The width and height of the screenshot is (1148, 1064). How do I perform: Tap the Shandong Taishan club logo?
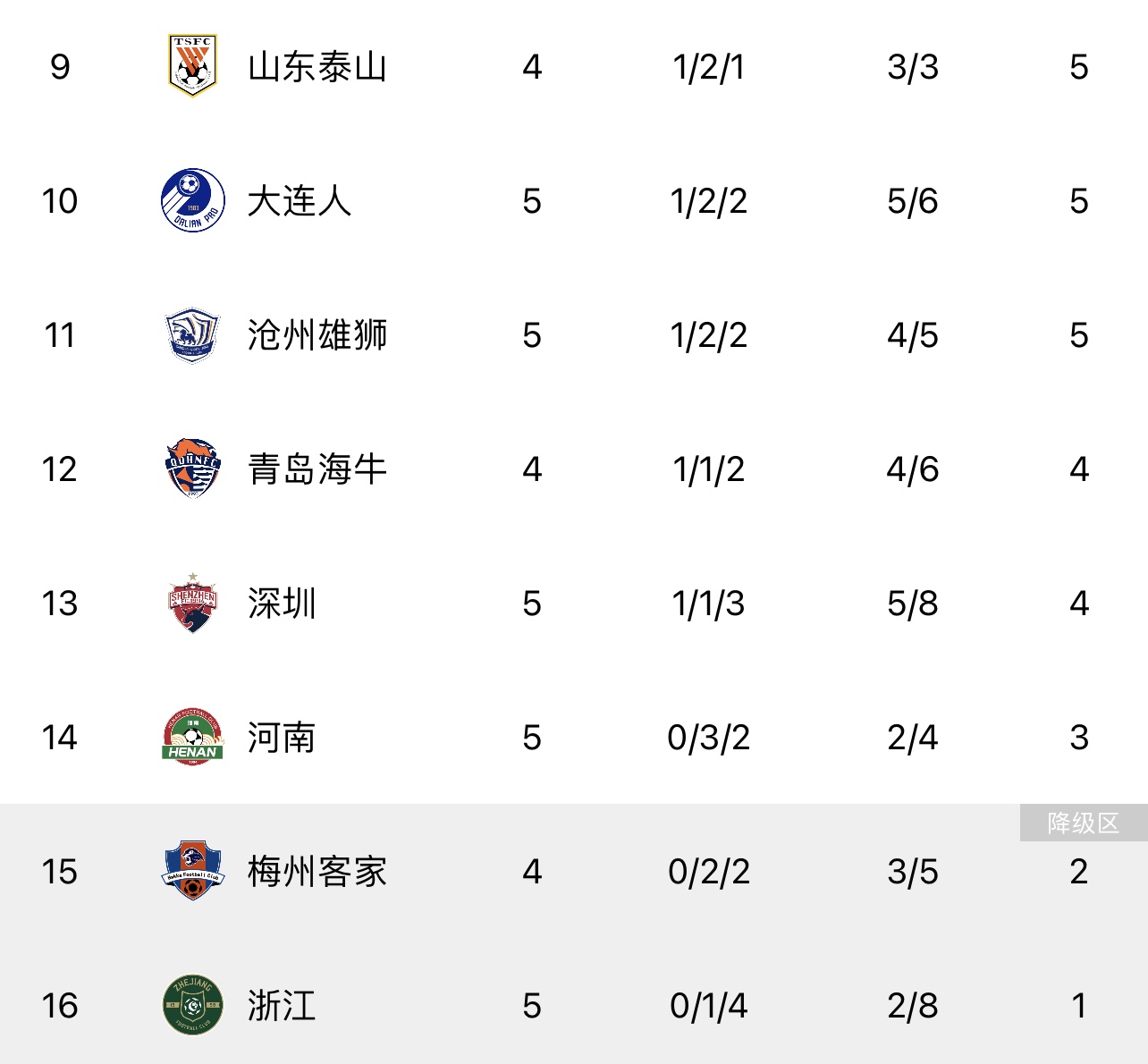click(192, 65)
